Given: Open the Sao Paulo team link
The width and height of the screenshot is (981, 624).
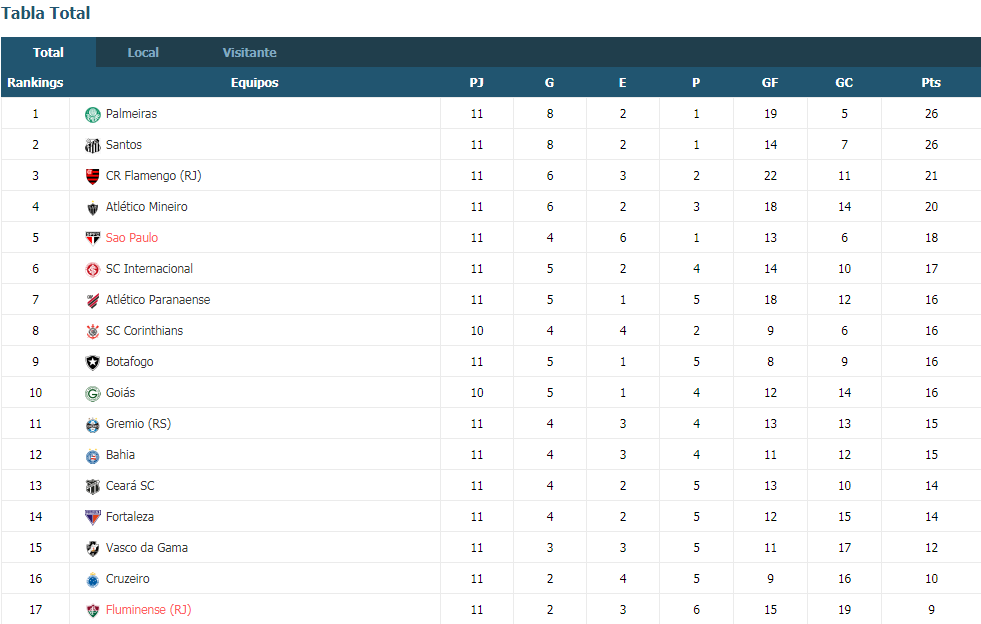Looking at the screenshot, I should tap(132, 238).
